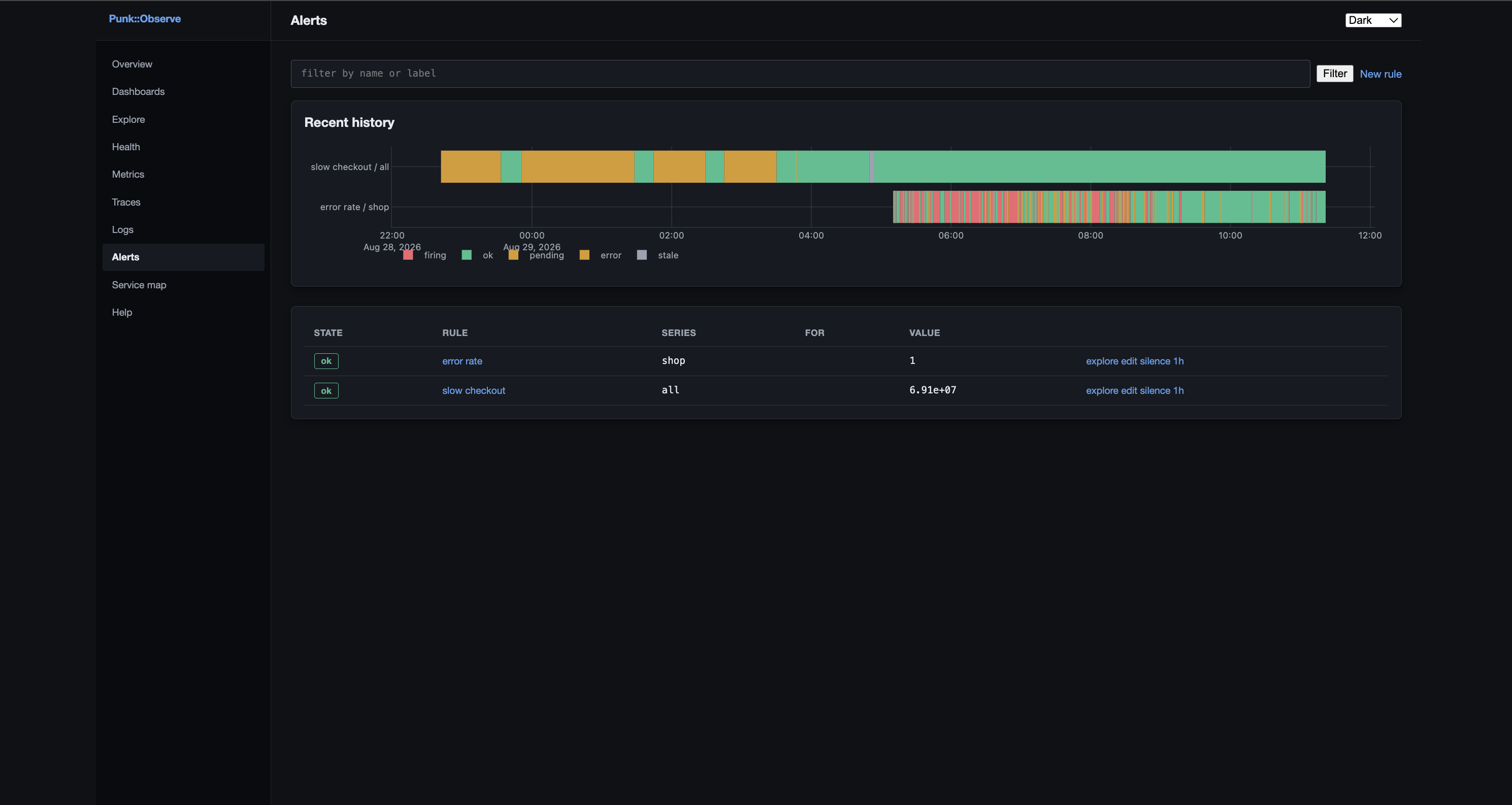This screenshot has width=1512, height=805.
Task: Click the Filter button
Action: pos(1335,73)
